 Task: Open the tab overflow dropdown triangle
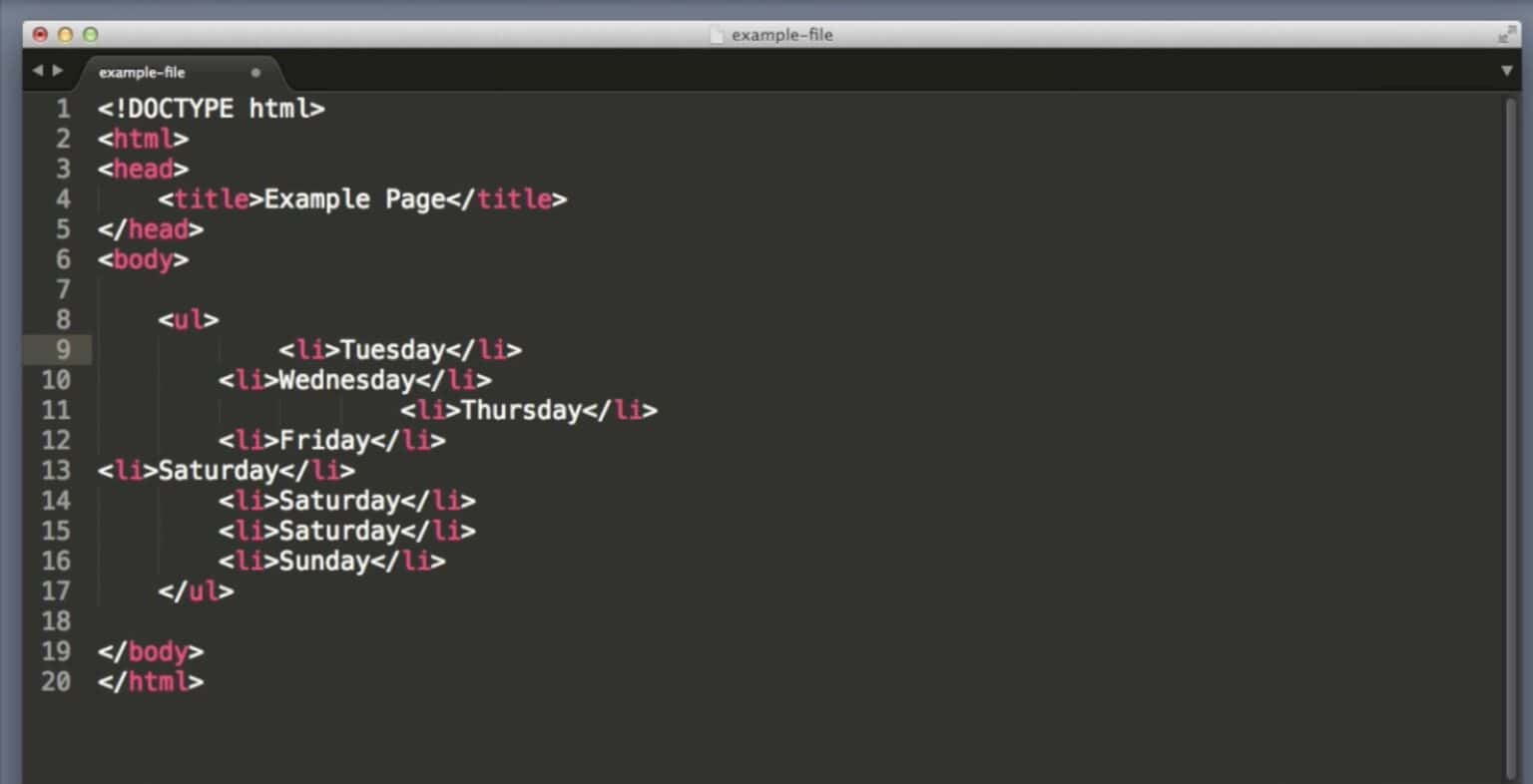(1507, 71)
